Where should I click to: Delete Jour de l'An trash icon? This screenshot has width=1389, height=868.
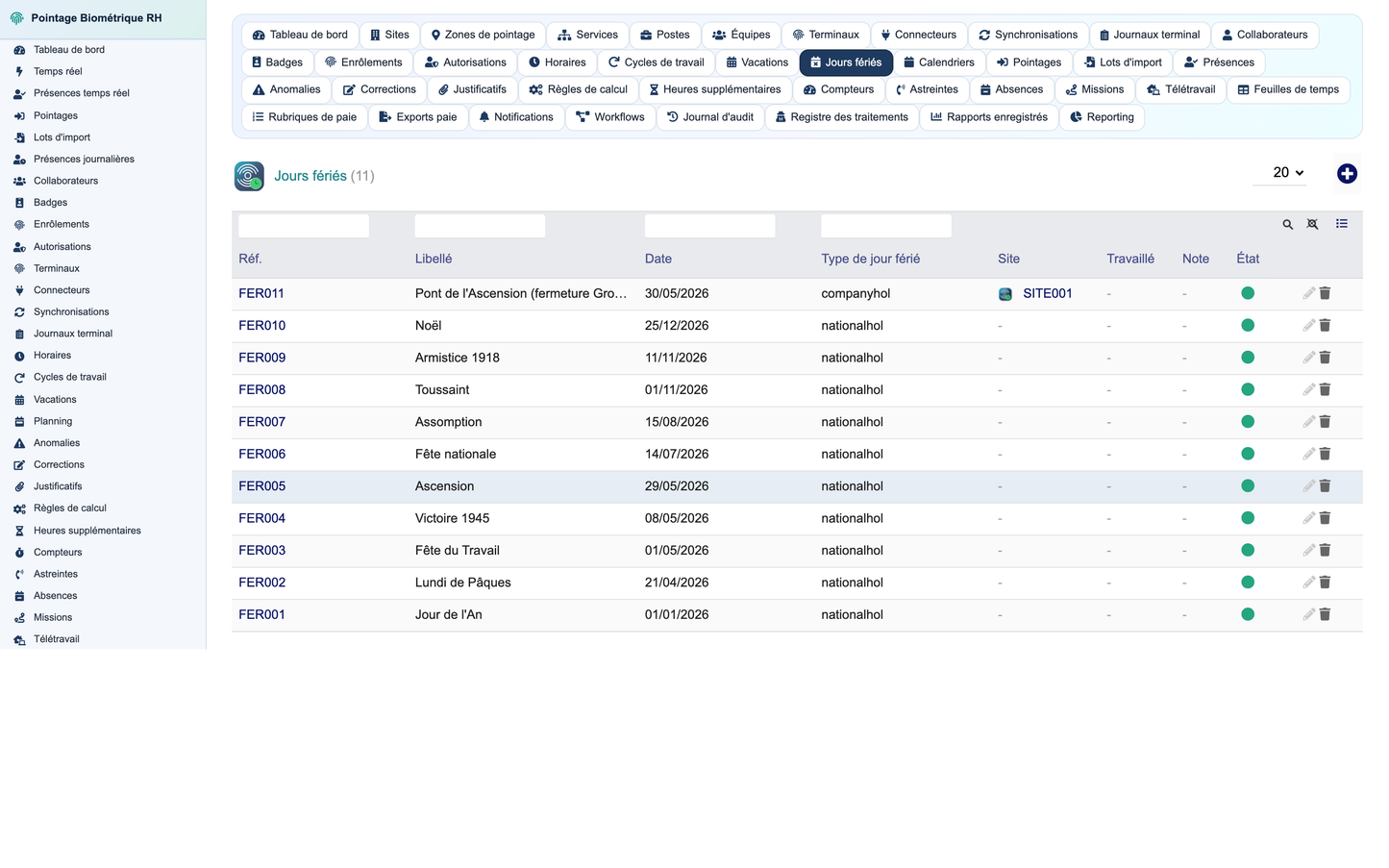1325,614
